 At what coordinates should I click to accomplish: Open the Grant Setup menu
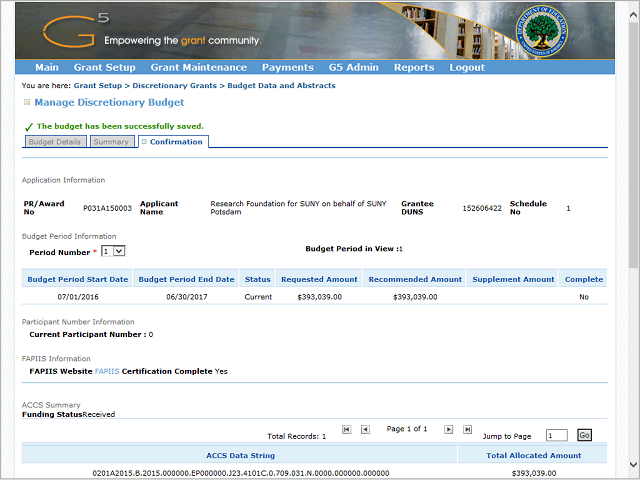pos(104,67)
